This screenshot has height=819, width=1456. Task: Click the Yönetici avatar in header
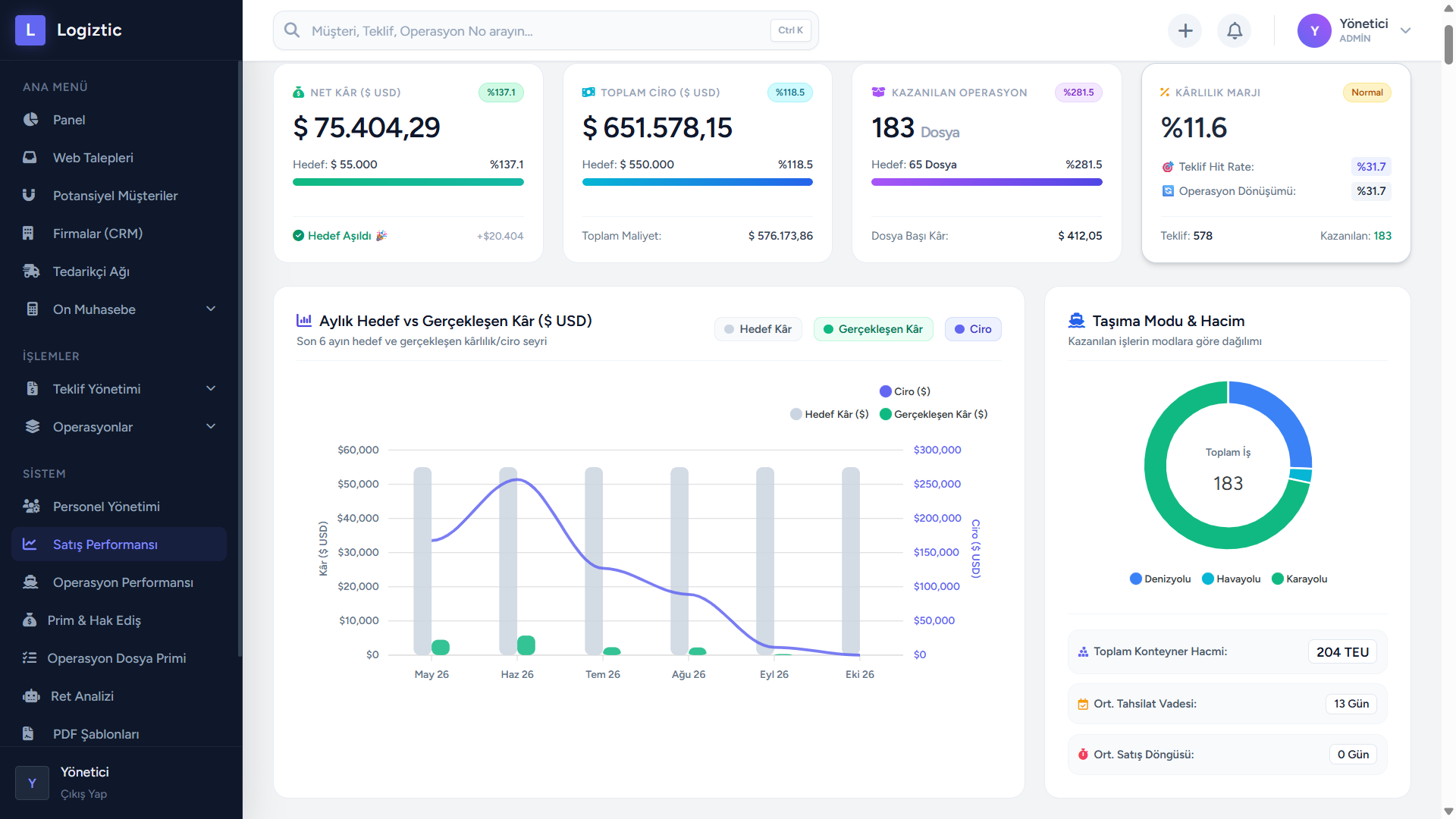click(1314, 30)
